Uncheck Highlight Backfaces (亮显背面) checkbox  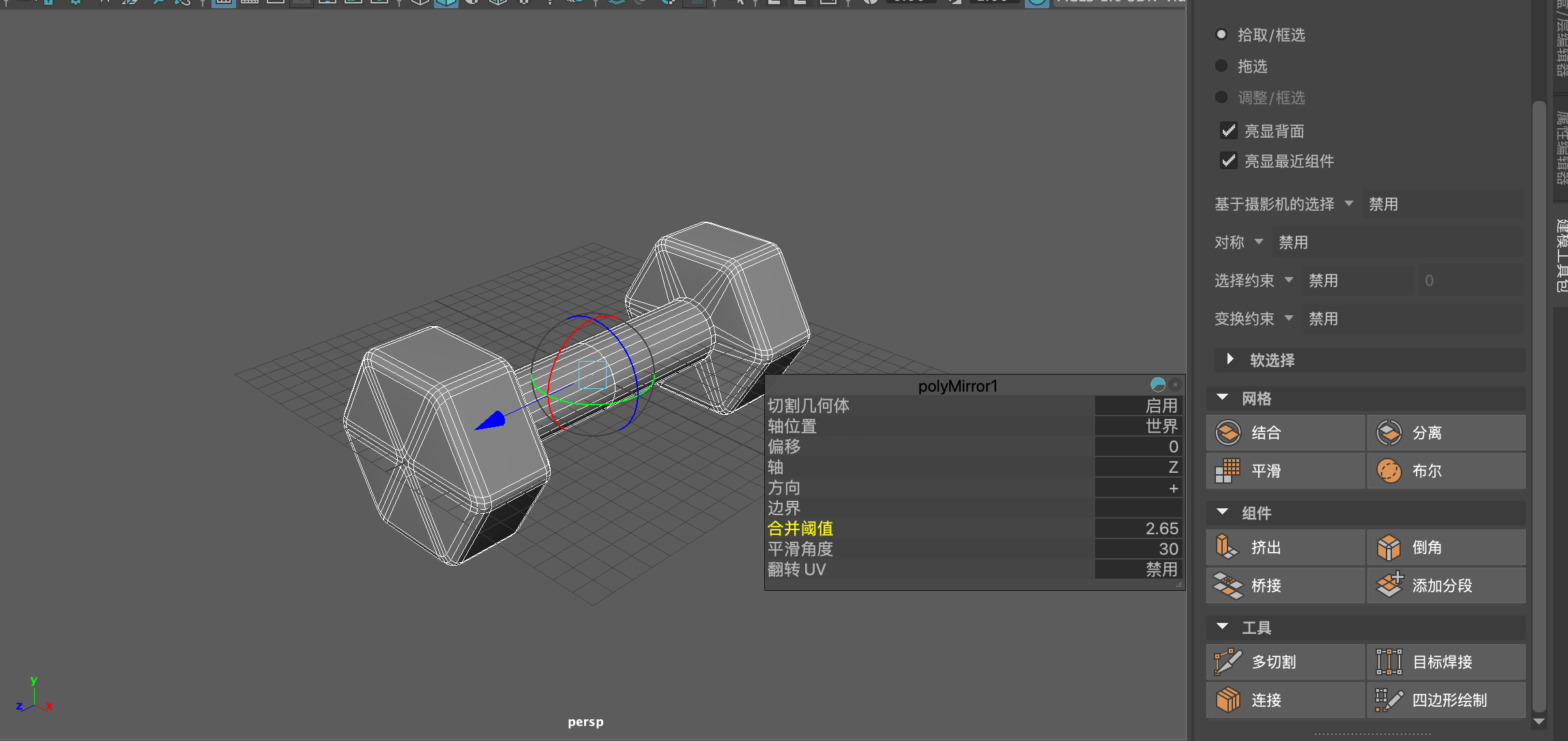[x=1229, y=130]
